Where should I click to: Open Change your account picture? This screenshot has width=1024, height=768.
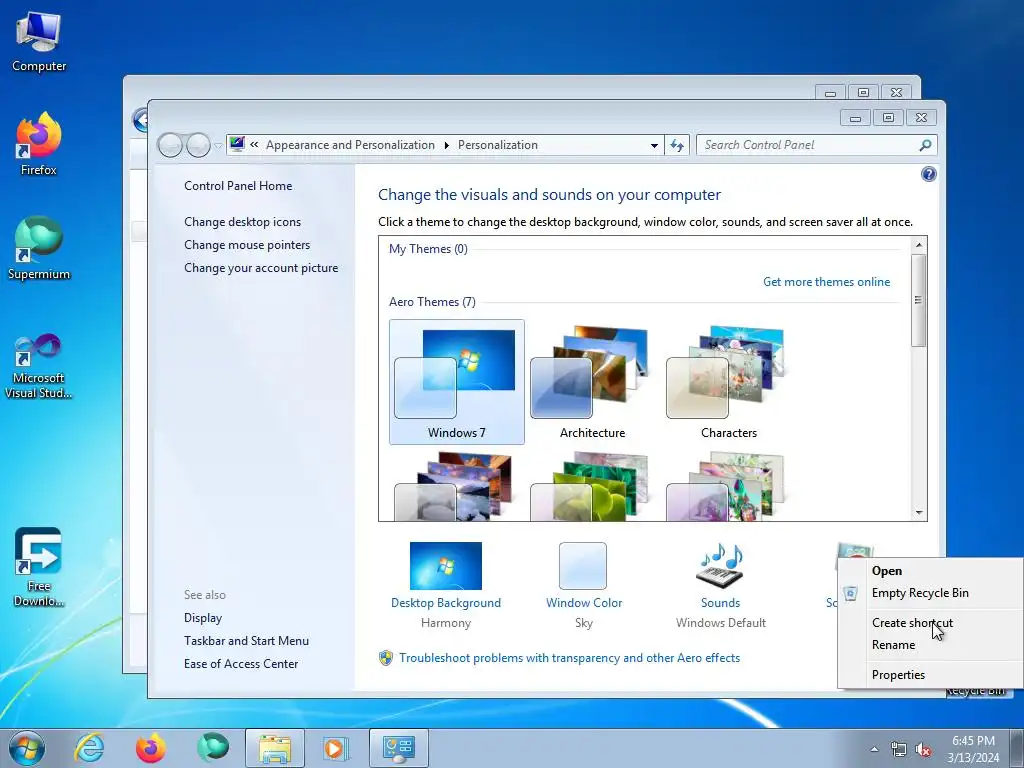point(261,268)
